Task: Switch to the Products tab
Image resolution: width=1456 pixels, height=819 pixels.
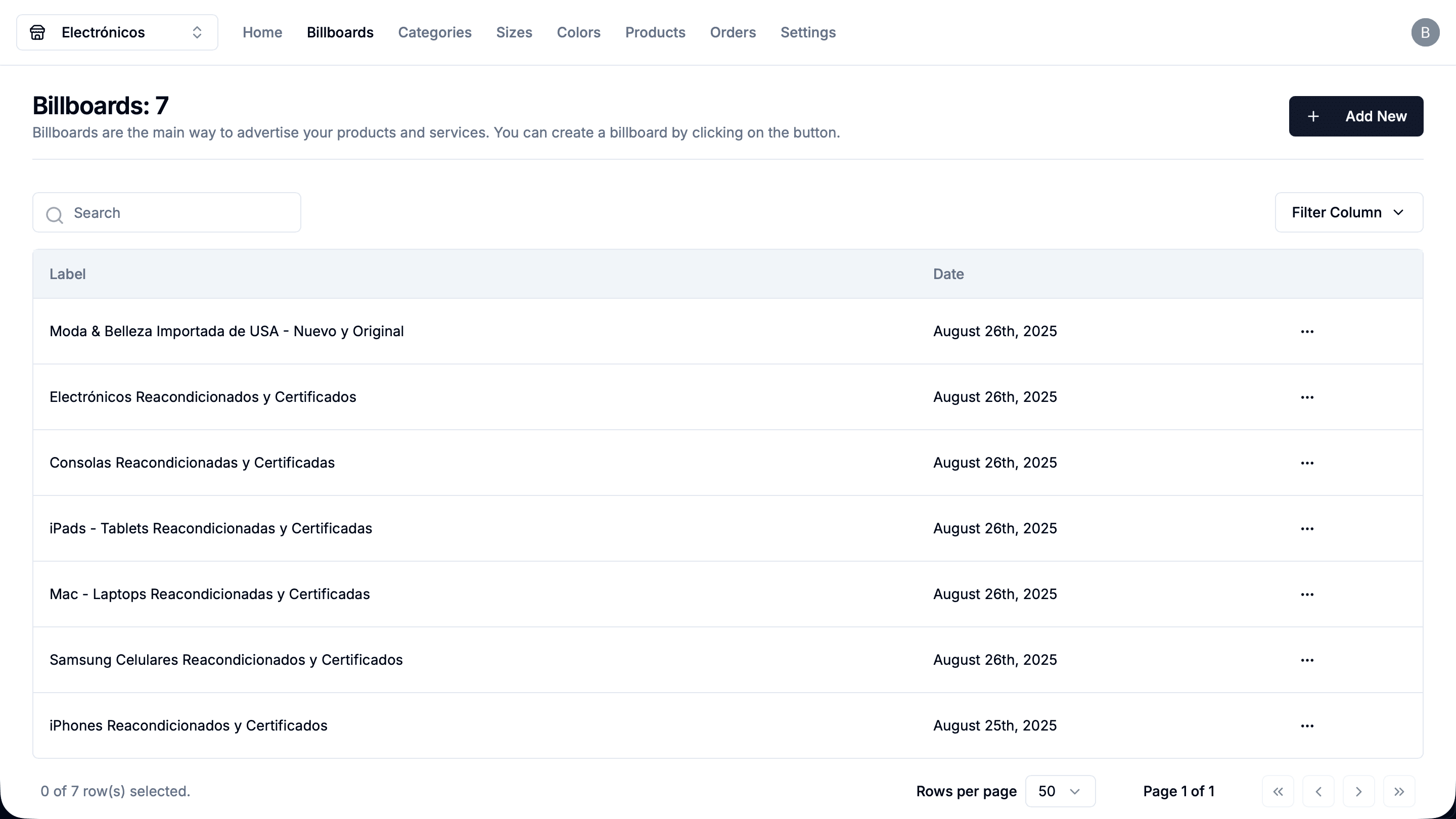Action: click(655, 32)
